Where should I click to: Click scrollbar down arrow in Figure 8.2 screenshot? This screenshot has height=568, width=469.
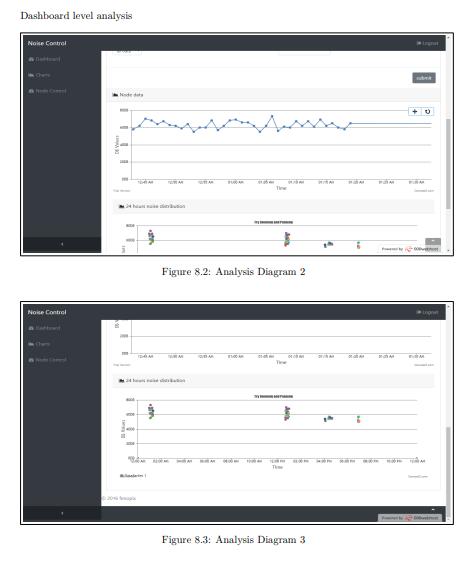448,250
